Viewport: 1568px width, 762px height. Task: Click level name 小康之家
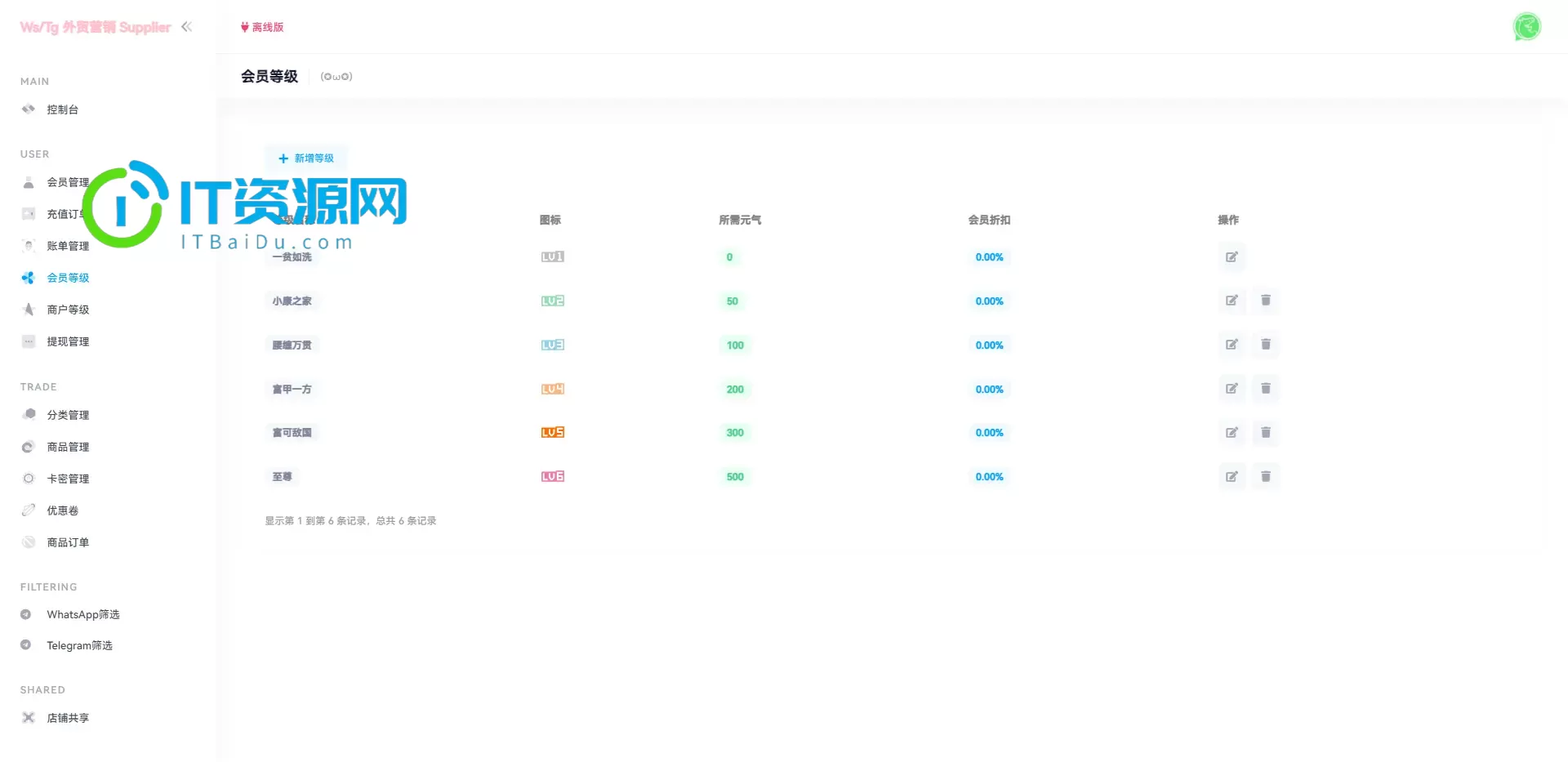coord(292,301)
